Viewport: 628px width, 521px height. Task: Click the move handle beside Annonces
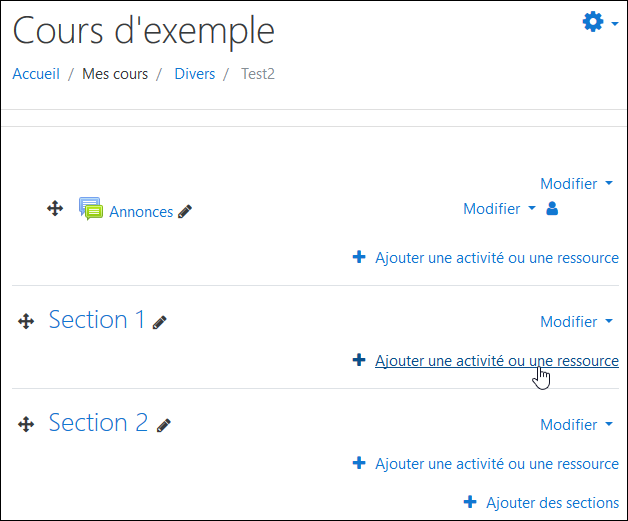pyautogui.click(x=55, y=209)
